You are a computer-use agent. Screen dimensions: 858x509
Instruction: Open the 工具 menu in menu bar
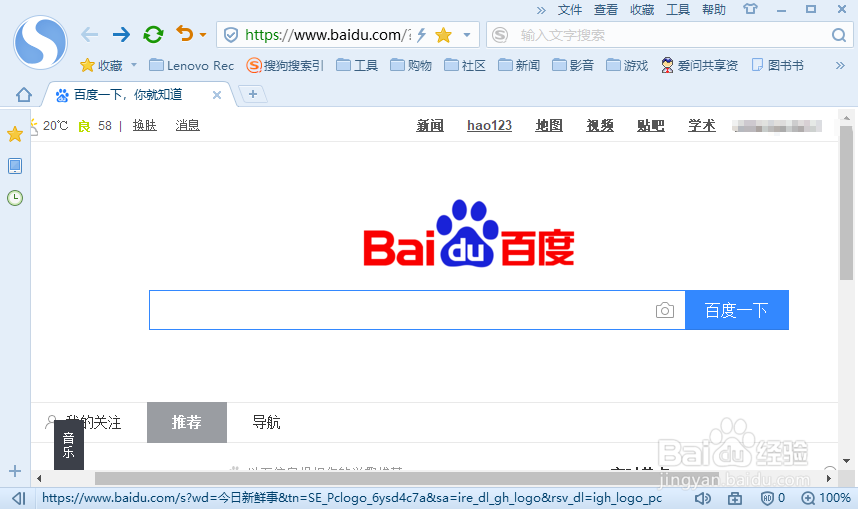[x=678, y=10]
